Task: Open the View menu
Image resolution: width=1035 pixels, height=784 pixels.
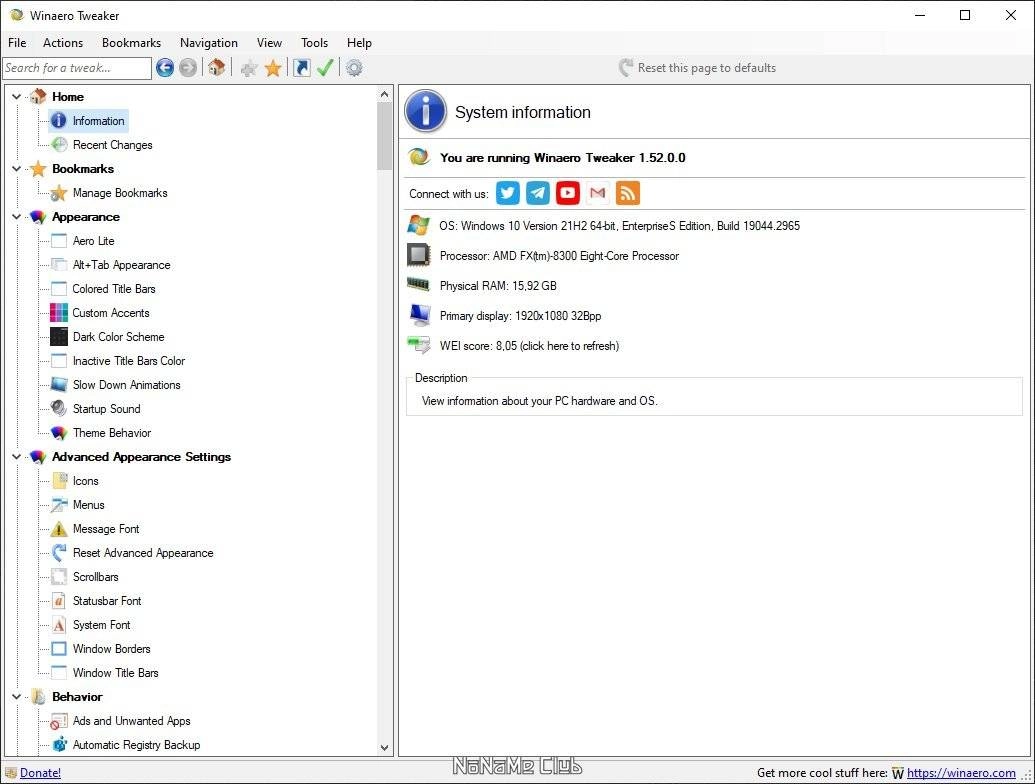Action: (269, 42)
